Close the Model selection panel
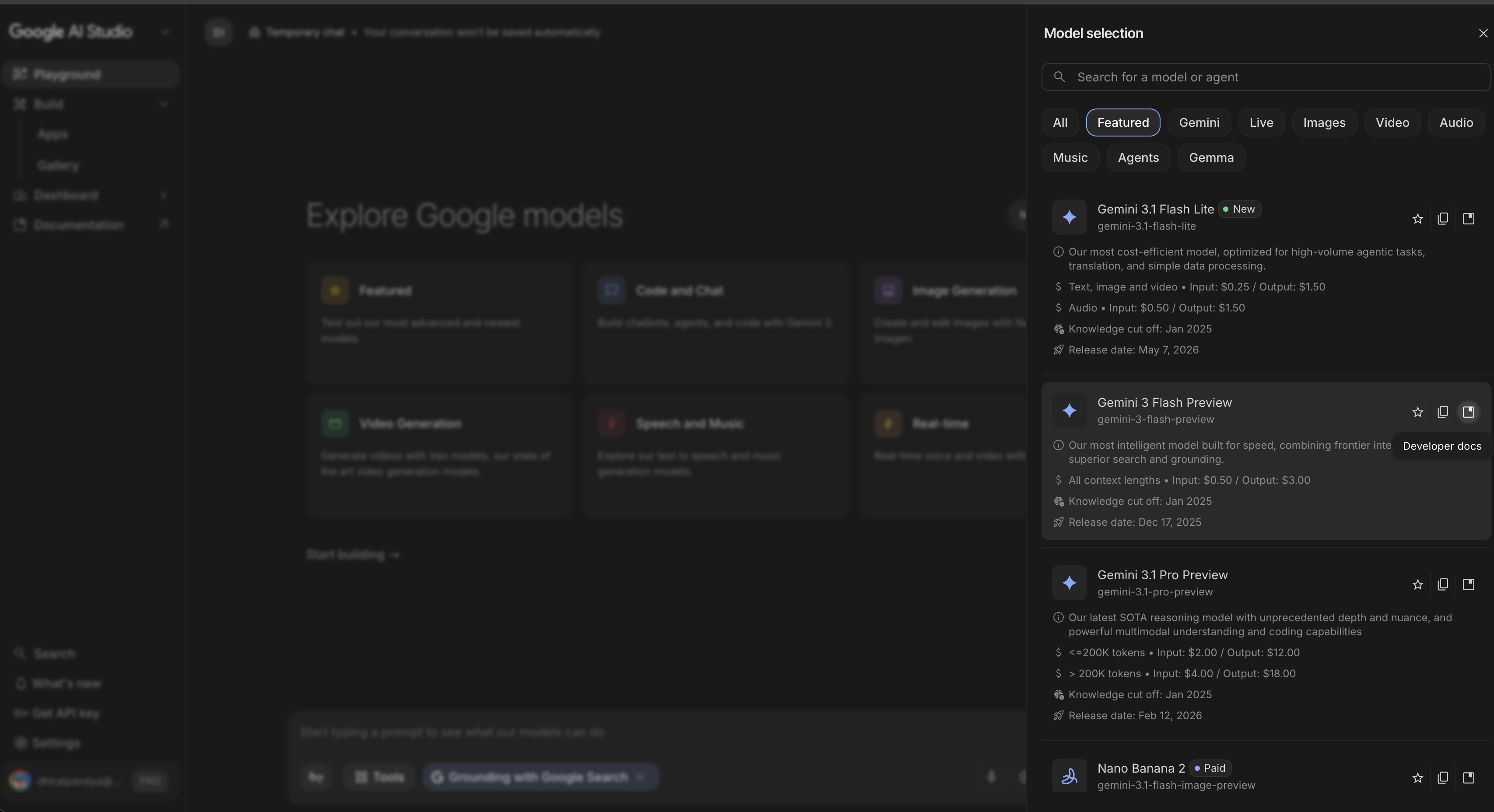1494x812 pixels. coord(1483,33)
